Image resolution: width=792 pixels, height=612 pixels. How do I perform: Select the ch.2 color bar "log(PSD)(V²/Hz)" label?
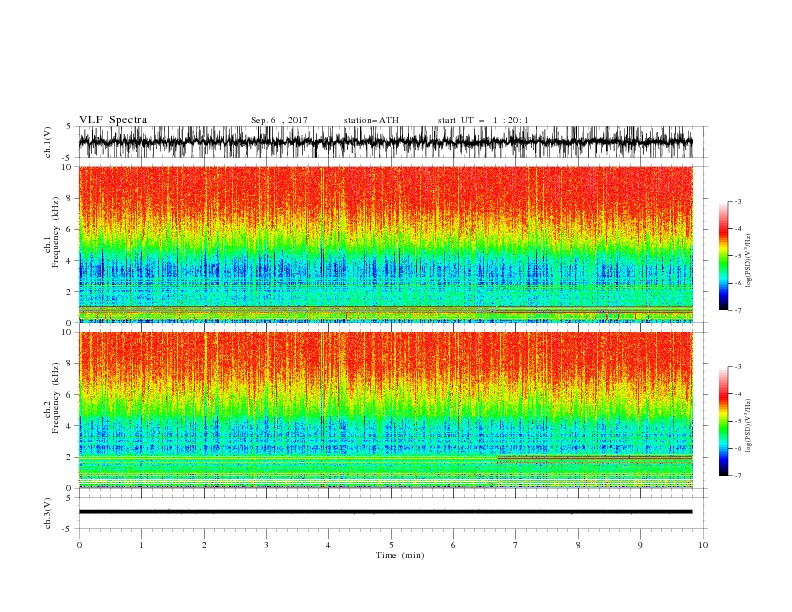pyautogui.click(x=749, y=425)
